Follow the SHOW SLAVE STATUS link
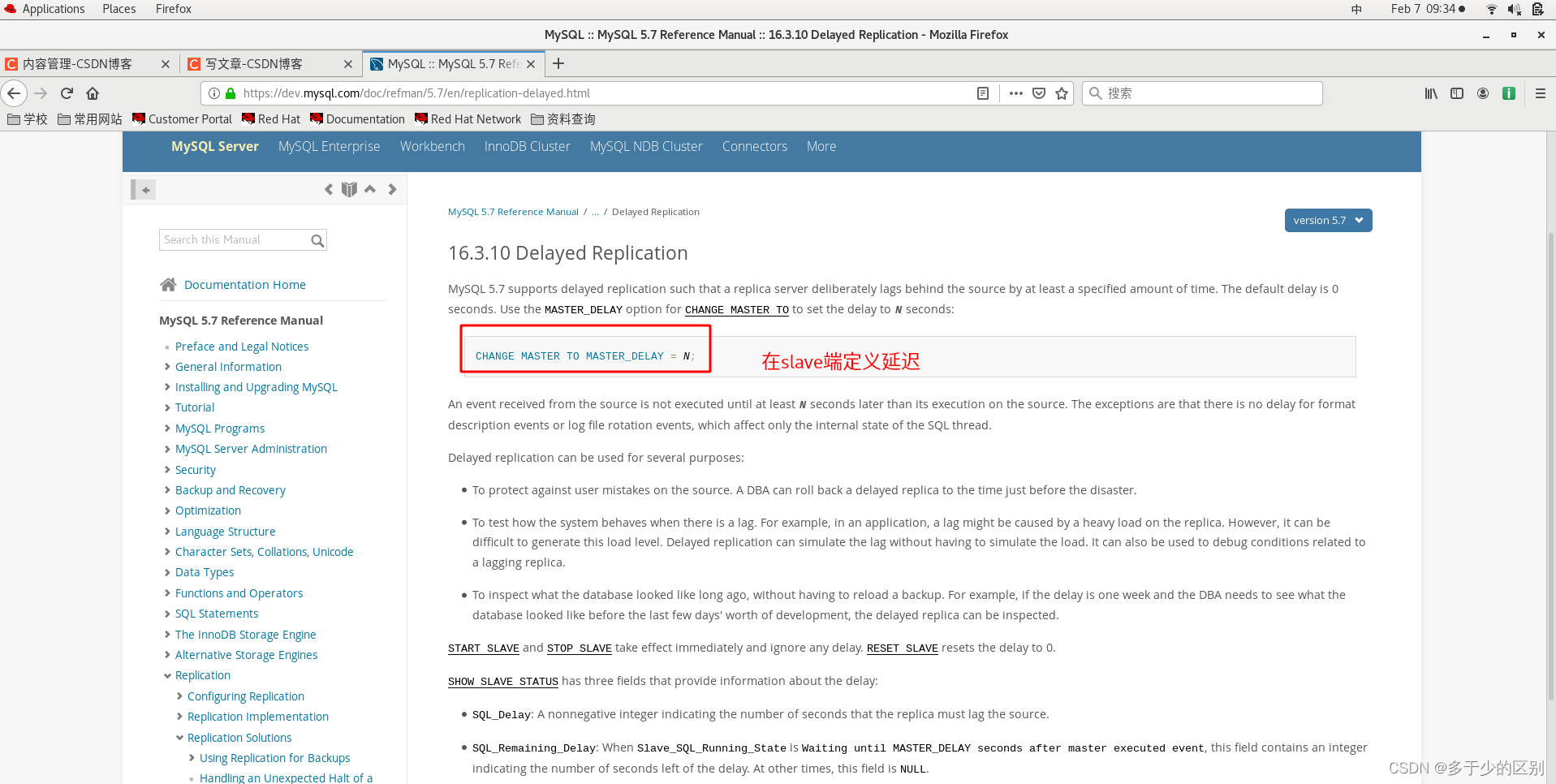Image resolution: width=1556 pixels, height=784 pixels. [503, 682]
